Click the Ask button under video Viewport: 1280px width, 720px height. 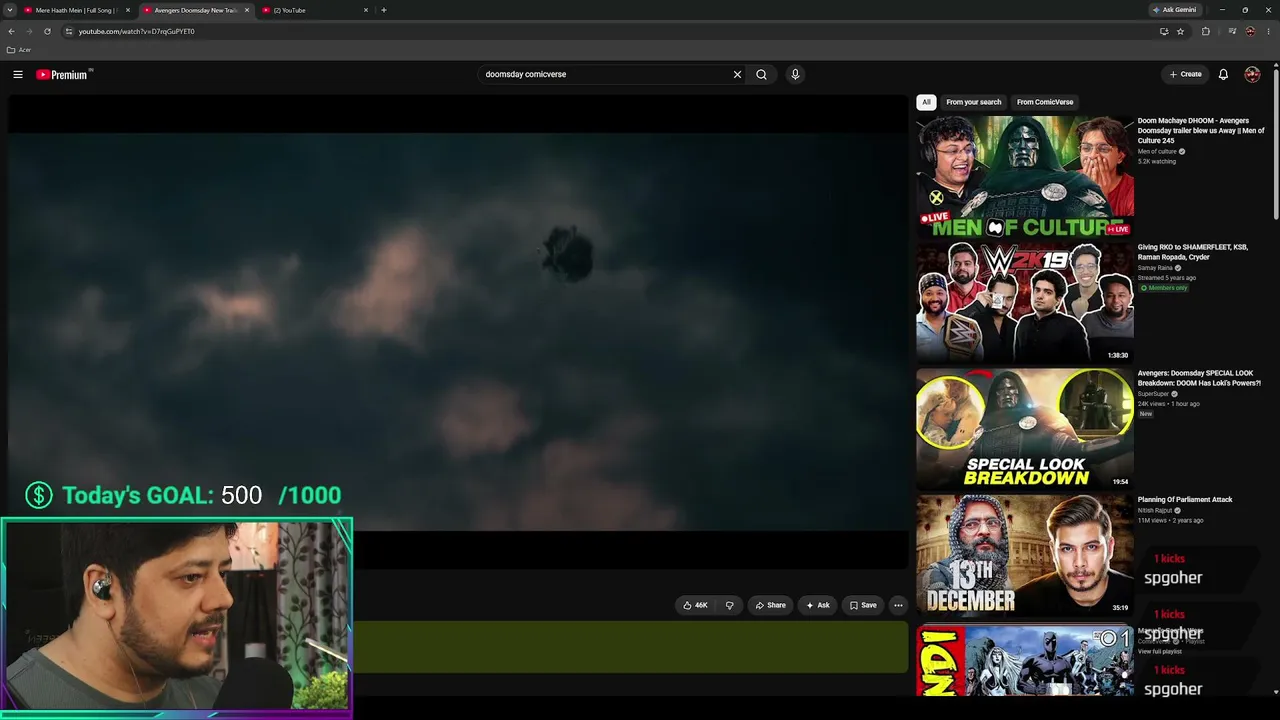pos(817,605)
